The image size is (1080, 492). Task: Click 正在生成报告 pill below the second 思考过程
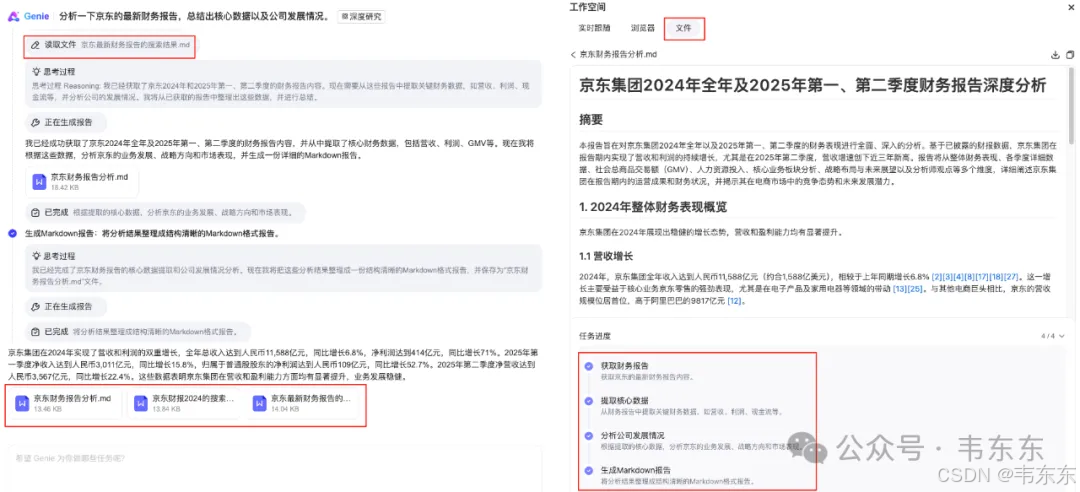point(66,306)
